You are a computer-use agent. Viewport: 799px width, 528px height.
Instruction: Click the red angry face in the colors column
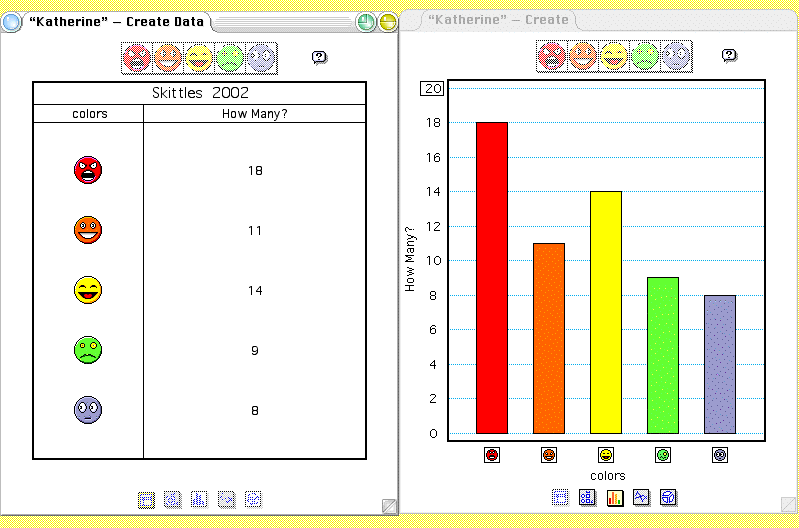coord(88,170)
